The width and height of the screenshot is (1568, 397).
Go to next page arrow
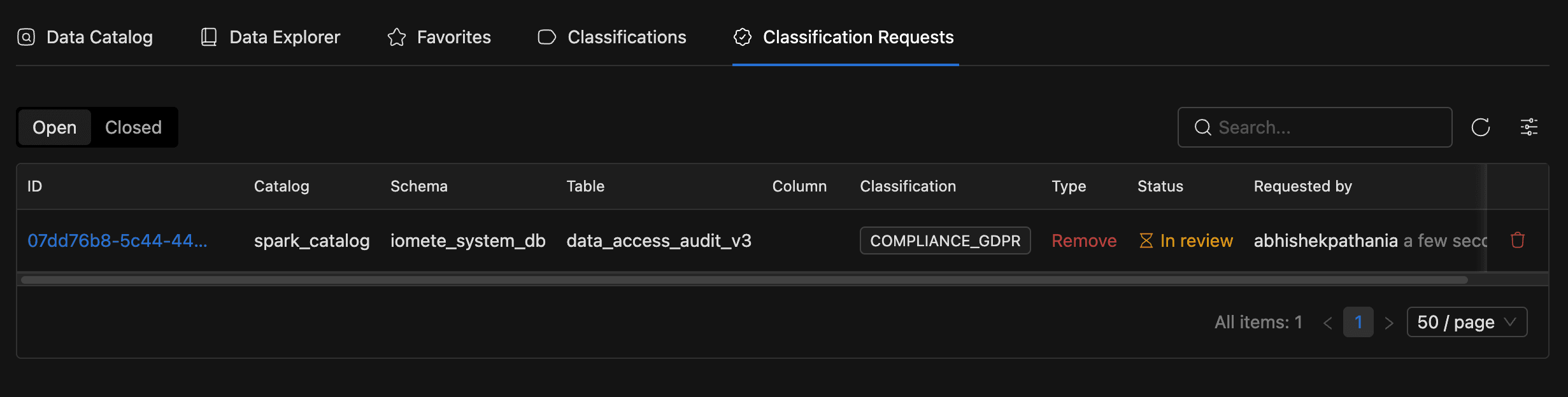[x=1389, y=323]
